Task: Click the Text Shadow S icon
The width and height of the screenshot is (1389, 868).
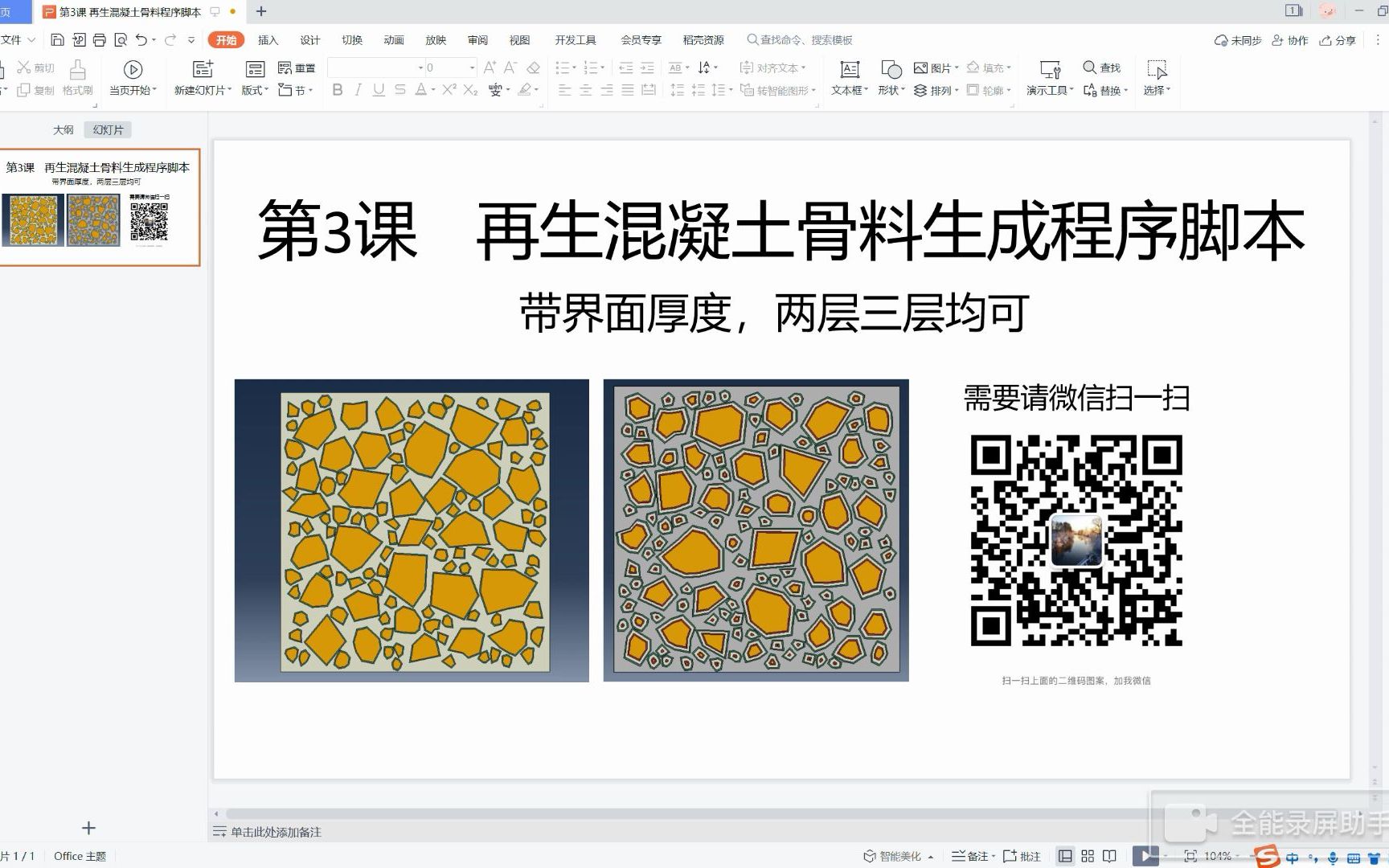Action: coord(400,89)
